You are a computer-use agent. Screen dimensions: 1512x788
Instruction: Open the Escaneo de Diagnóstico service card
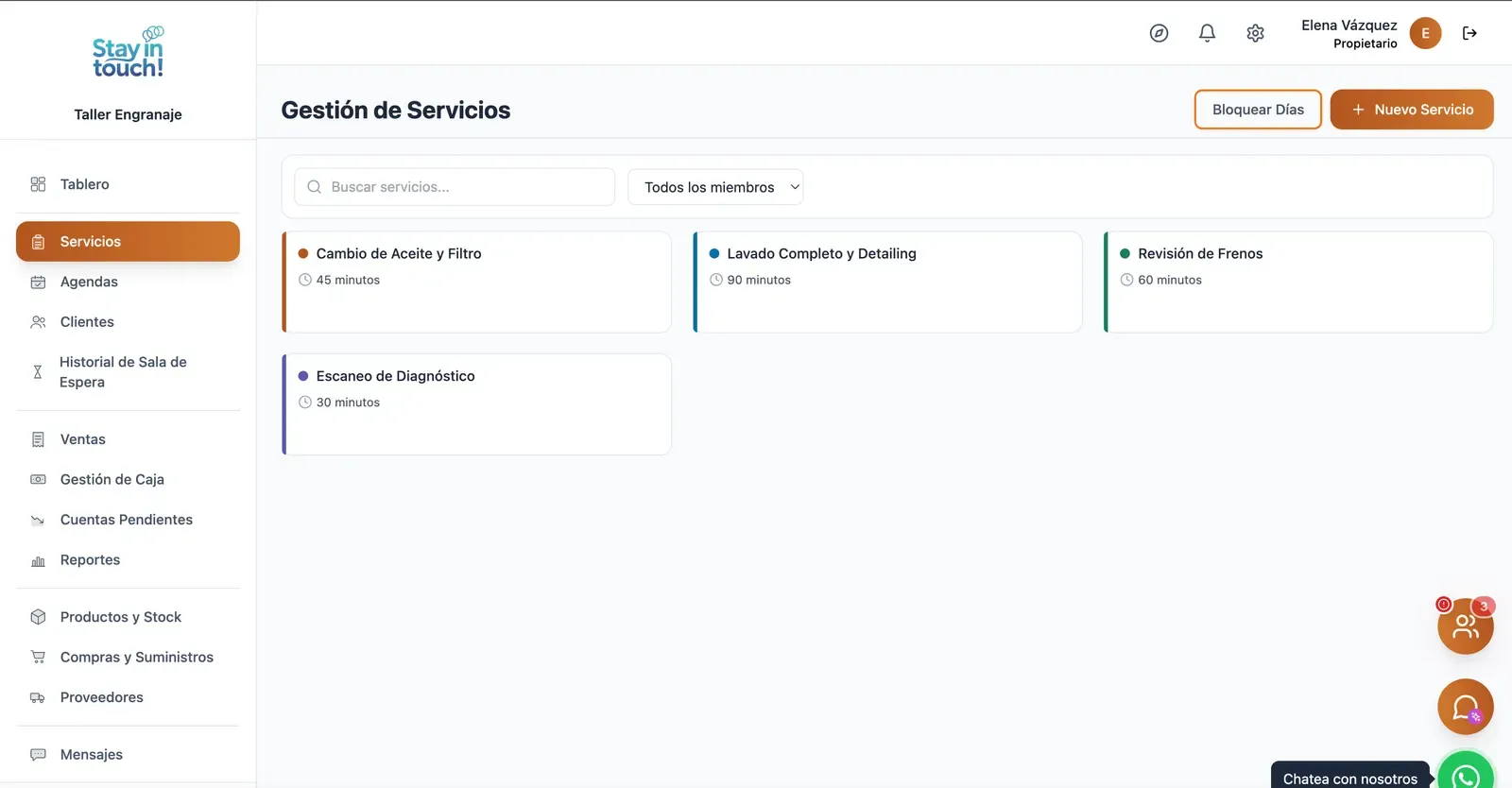(x=476, y=404)
